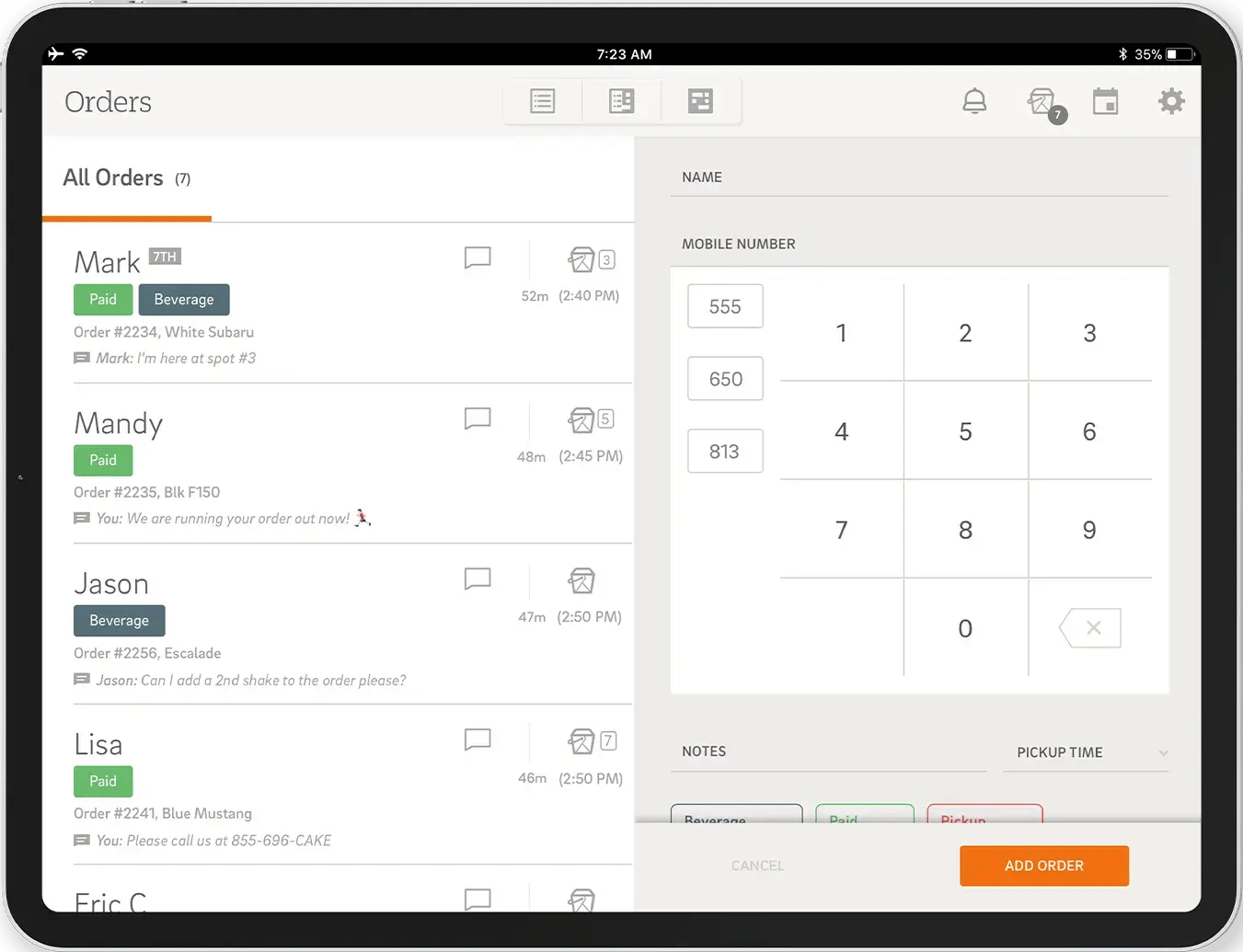Open Jason's order bag icon

[x=581, y=580]
